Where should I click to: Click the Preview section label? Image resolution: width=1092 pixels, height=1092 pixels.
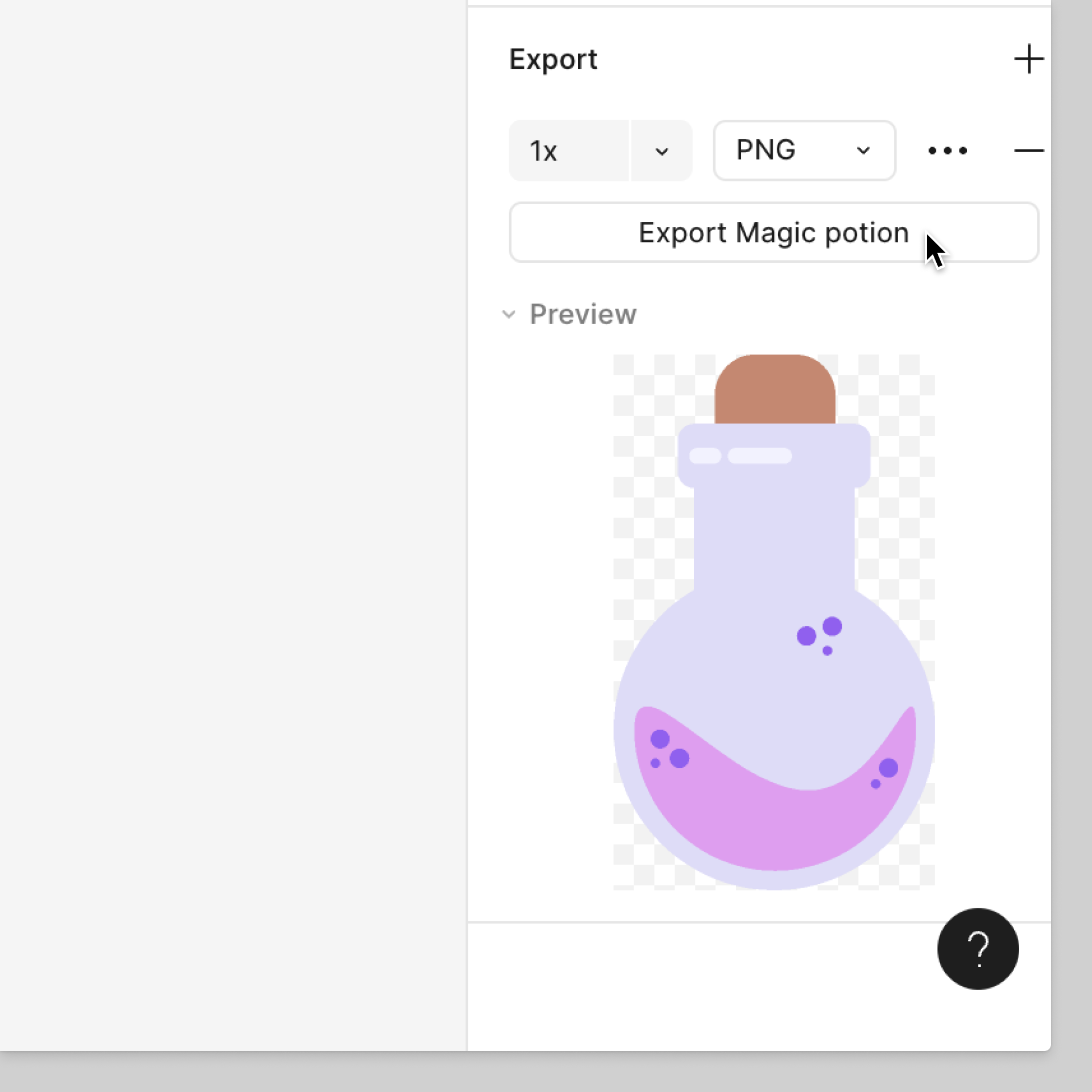click(583, 315)
